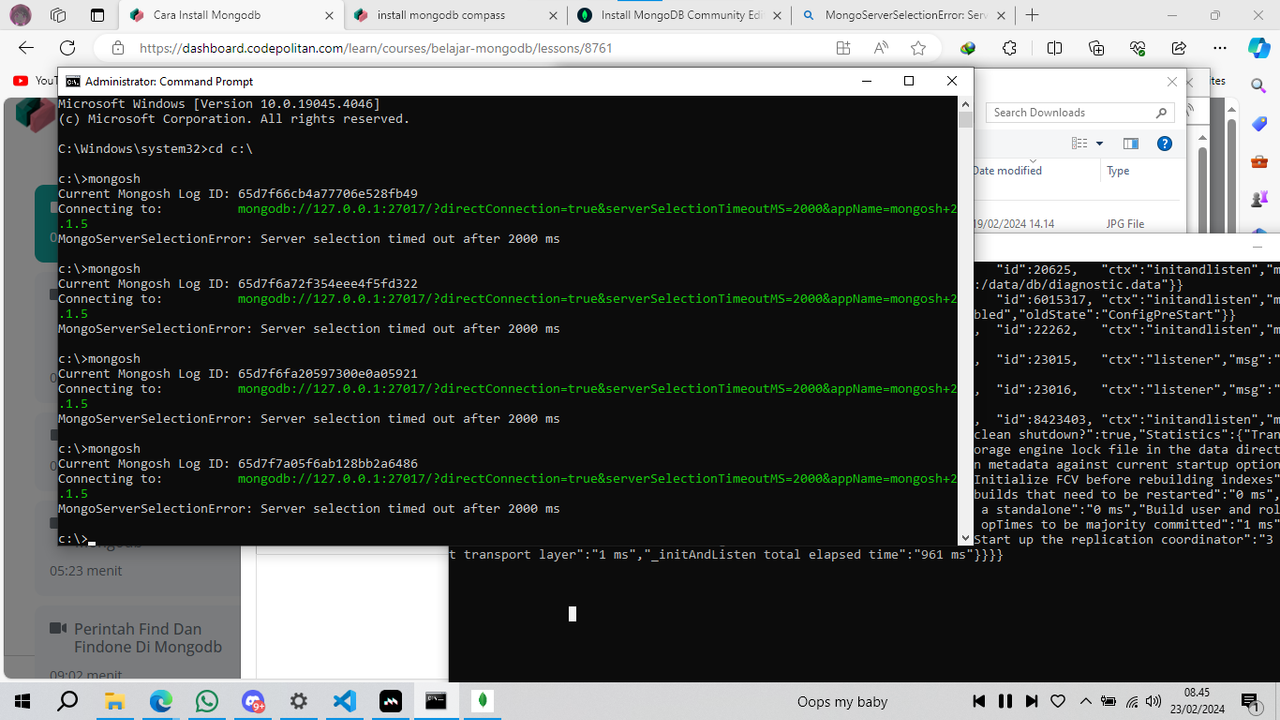This screenshot has width=1280, height=720.
Task: Open WhatsApp from the taskbar
Action: coord(206,701)
